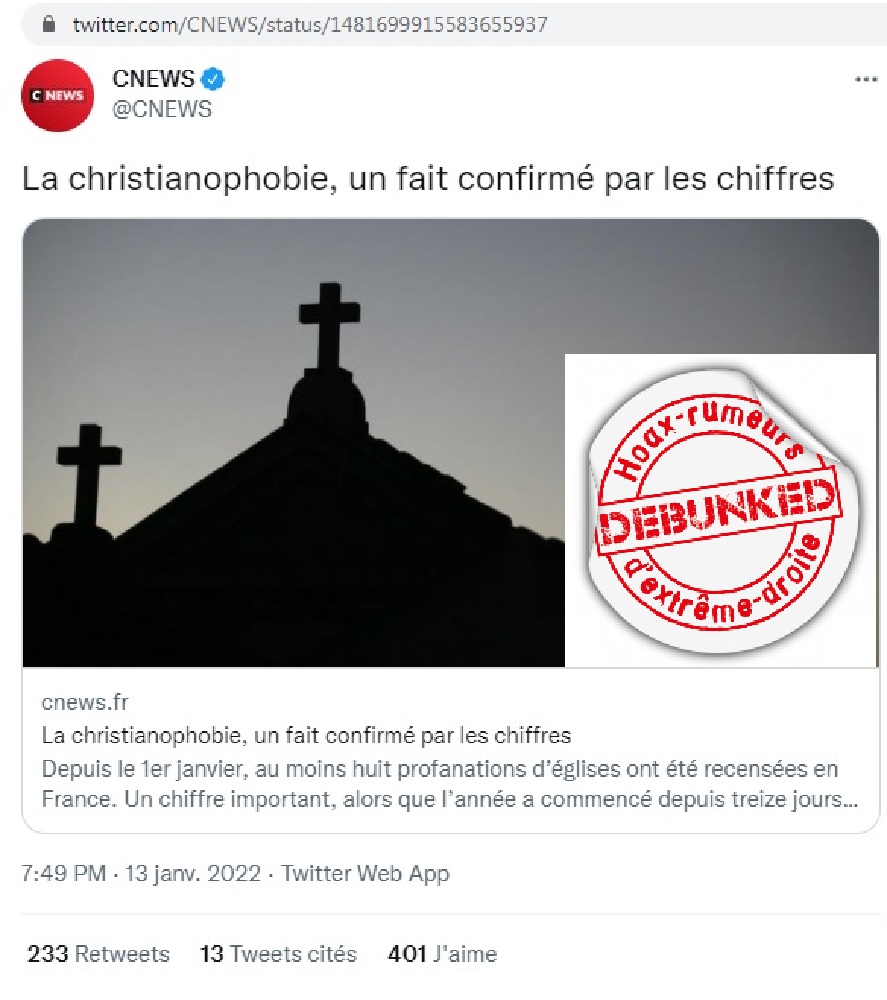Open the link card article headline
The image size is (887, 1000).
[x=306, y=735]
